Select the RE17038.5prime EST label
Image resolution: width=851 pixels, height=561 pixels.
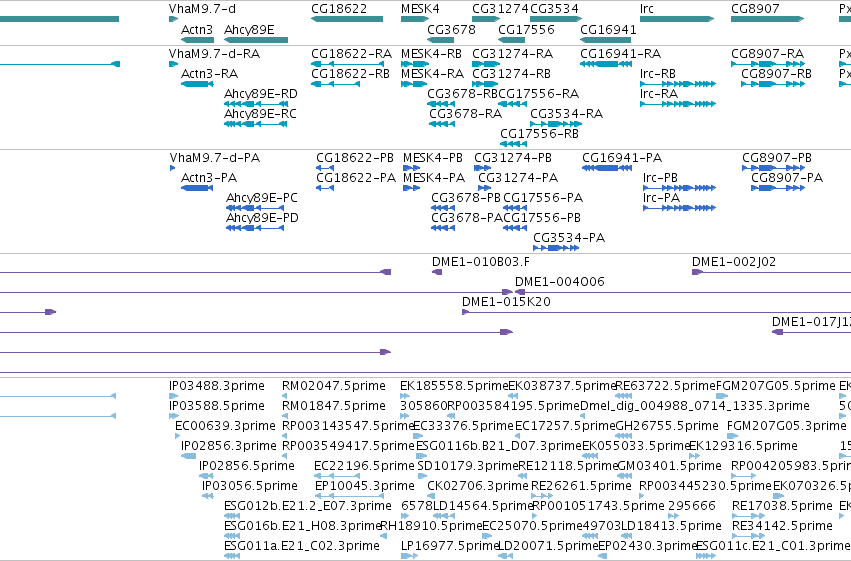[782, 506]
